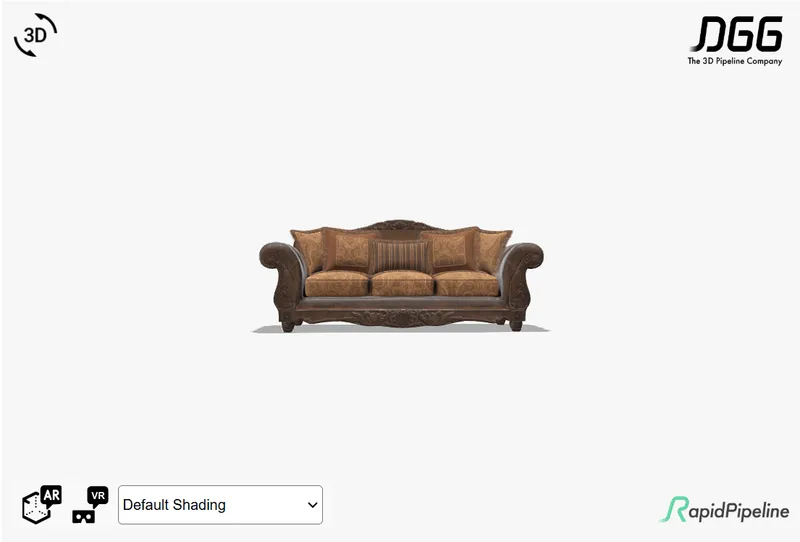Open the VR headset viewing mode
The height and width of the screenshot is (542, 800).
pos(90,504)
